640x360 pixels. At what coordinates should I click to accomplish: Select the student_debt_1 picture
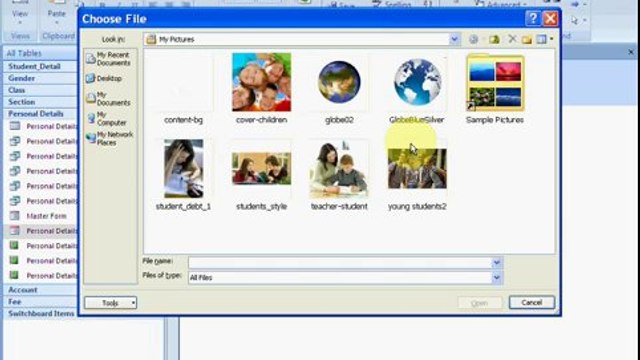coord(183,175)
